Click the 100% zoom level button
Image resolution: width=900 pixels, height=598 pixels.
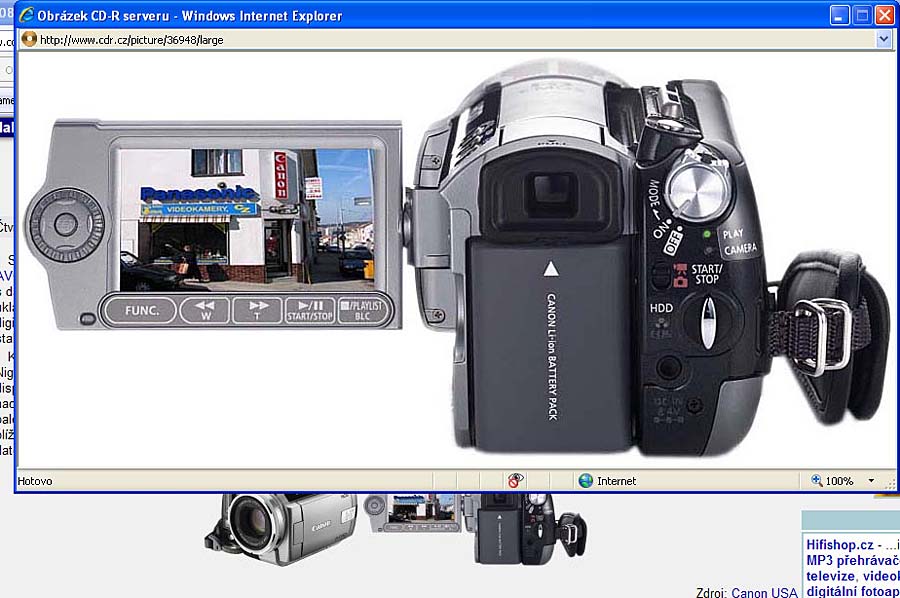(x=833, y=481)
